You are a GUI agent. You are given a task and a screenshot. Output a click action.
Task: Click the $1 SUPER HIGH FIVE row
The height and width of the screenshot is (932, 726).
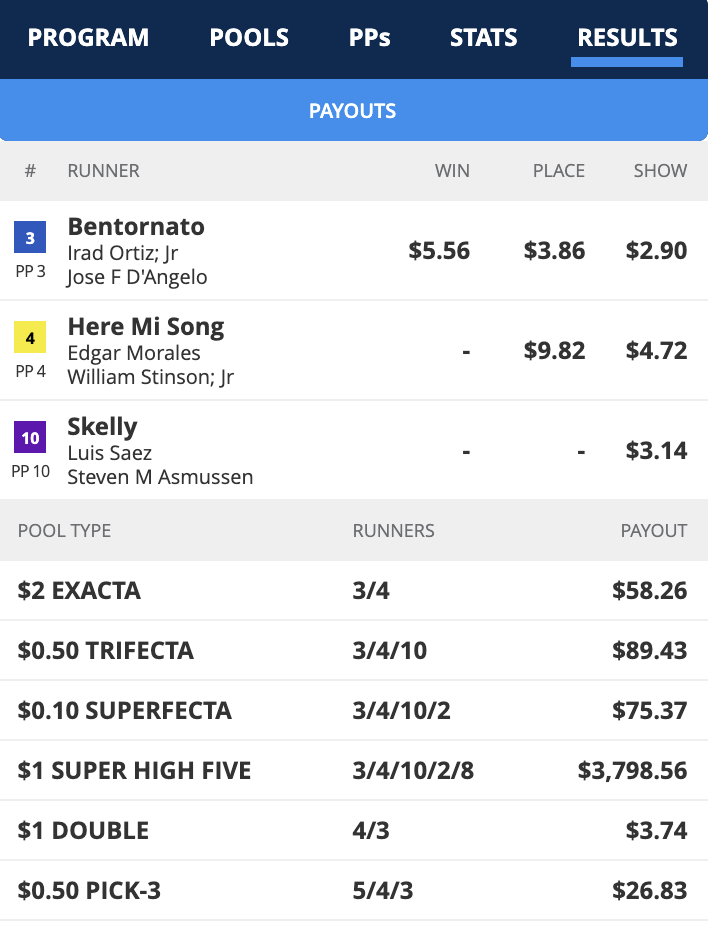353,771
